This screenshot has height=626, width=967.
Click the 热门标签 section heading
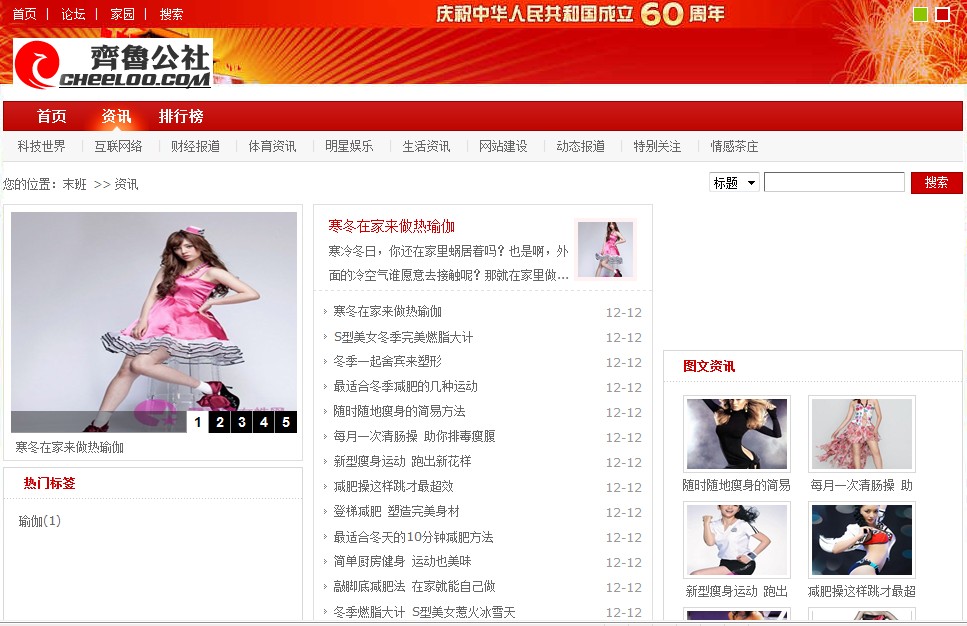(49, 483)
